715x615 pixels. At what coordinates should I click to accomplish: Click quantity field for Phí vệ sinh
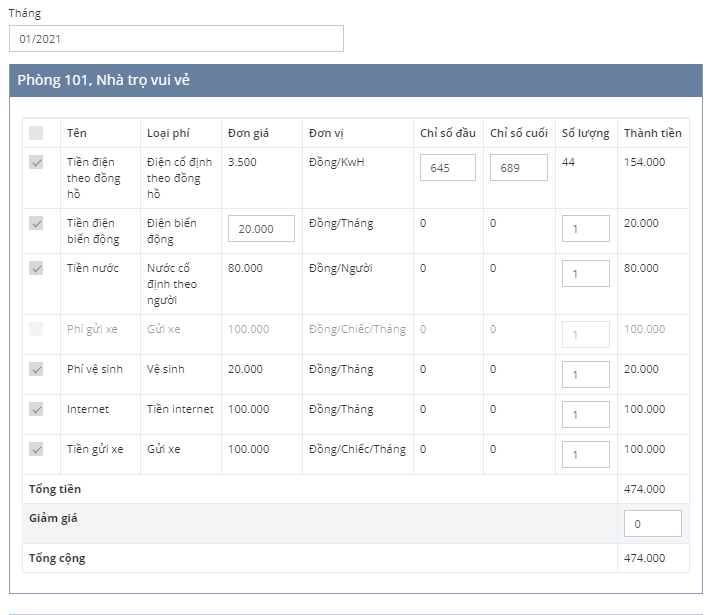click(x=585, y=375)
